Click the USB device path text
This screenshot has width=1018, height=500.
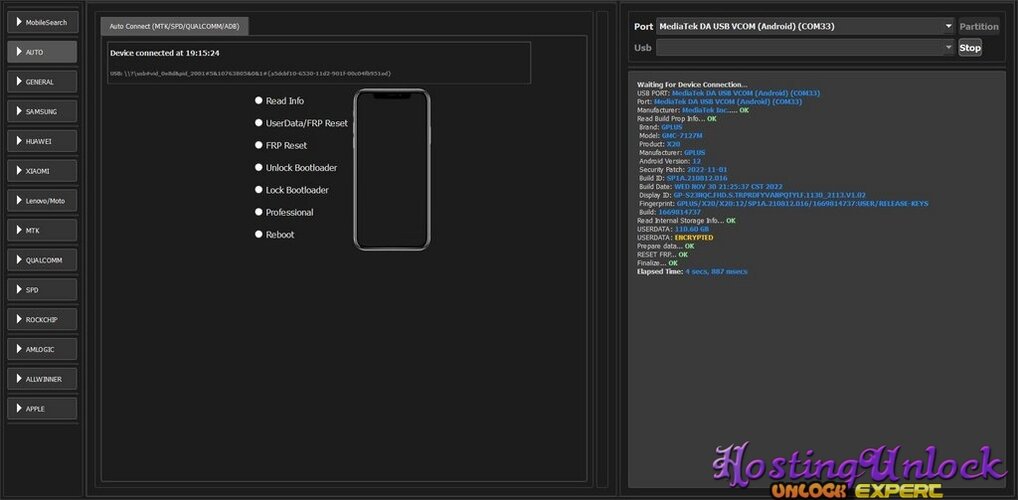pyautogui.click(x=251, y=73)
